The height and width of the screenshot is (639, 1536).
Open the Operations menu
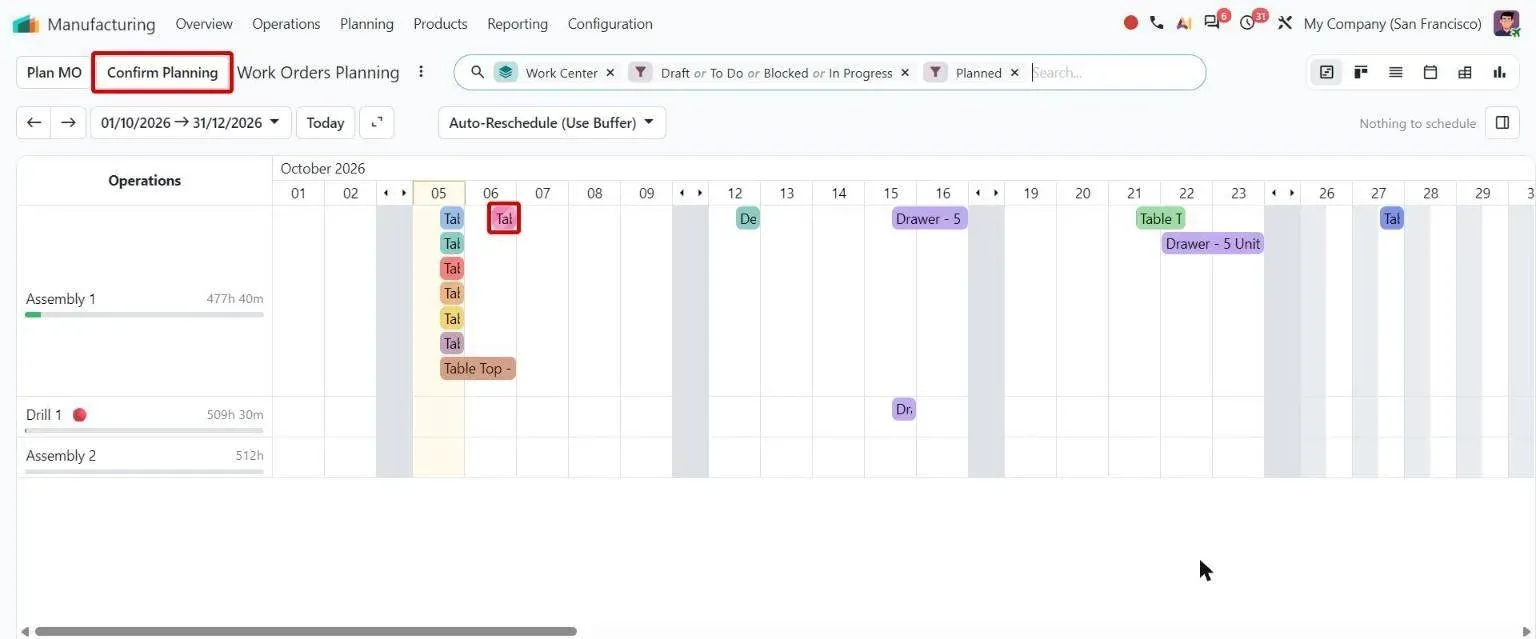point(286,23)
